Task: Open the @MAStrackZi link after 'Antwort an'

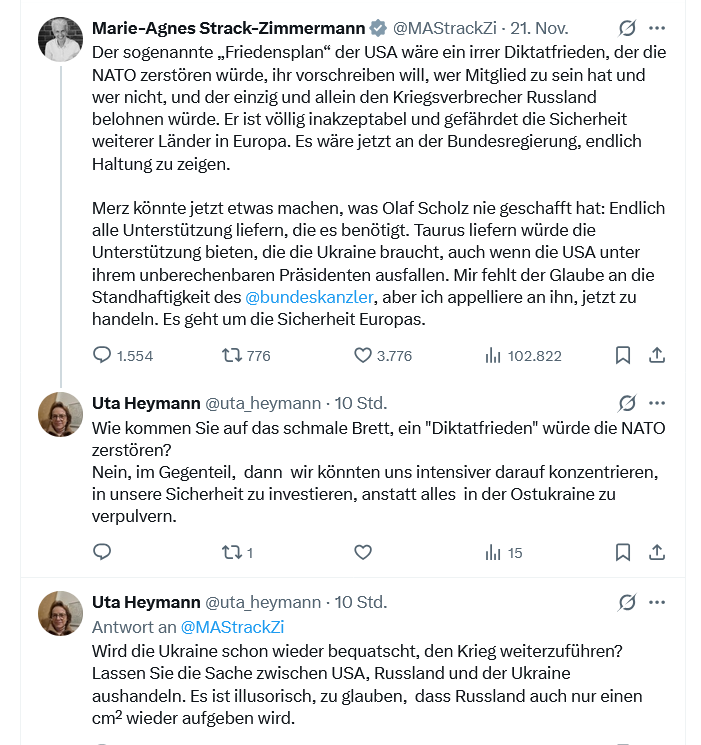Action: click(x=232, y=627)
